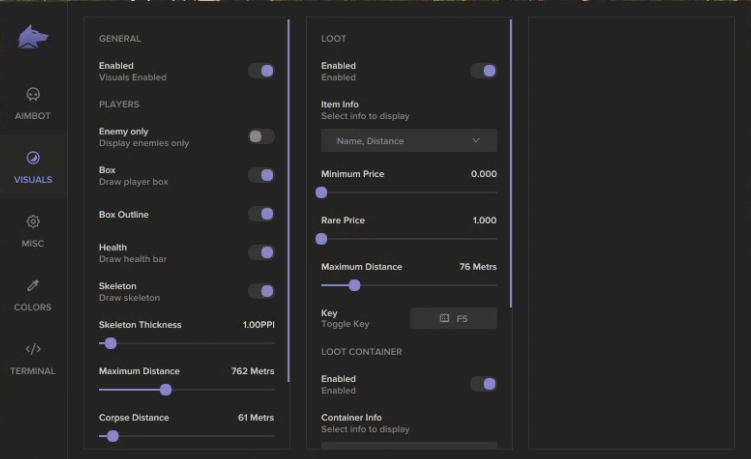Click the Skeleton Thickness slider knob
The height and width of the screenshot is (459, 751).
(111, 344)
